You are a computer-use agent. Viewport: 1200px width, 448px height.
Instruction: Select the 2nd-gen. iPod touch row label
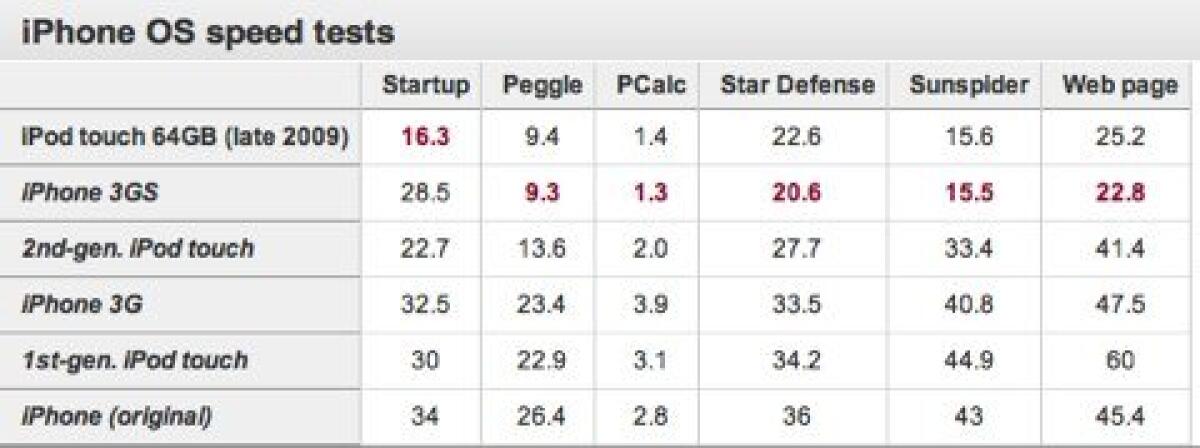(x=137, y=248)
